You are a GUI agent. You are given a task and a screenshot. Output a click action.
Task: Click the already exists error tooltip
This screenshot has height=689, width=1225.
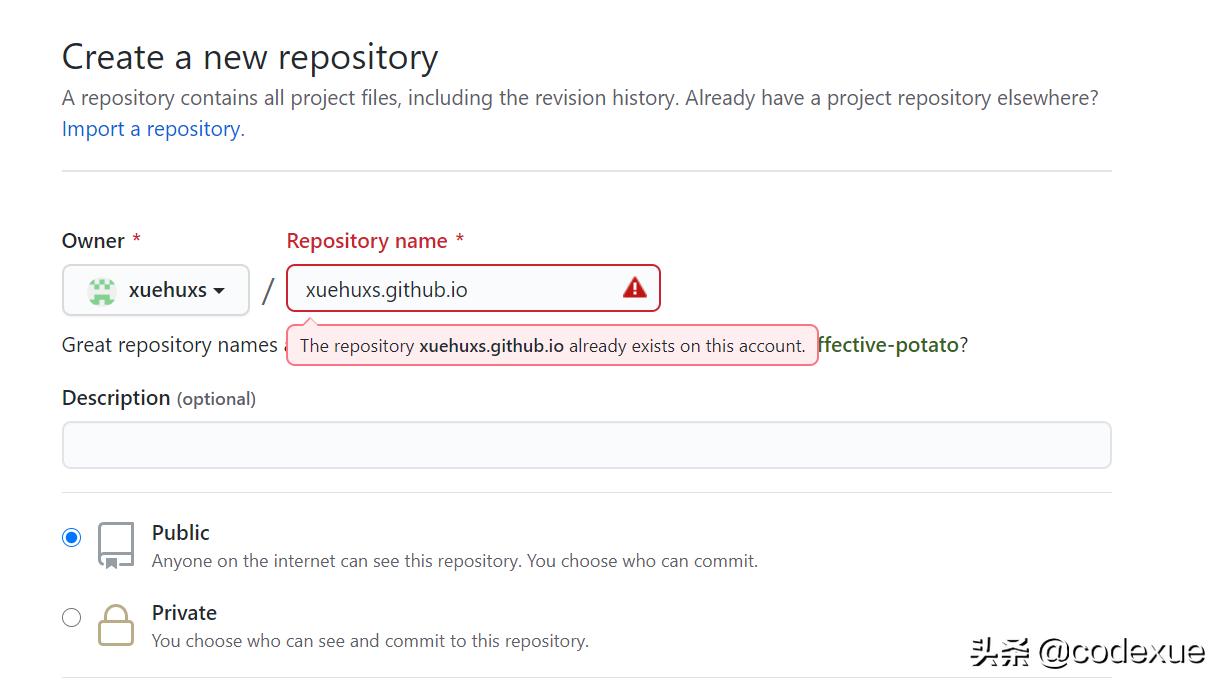[552, 346]
